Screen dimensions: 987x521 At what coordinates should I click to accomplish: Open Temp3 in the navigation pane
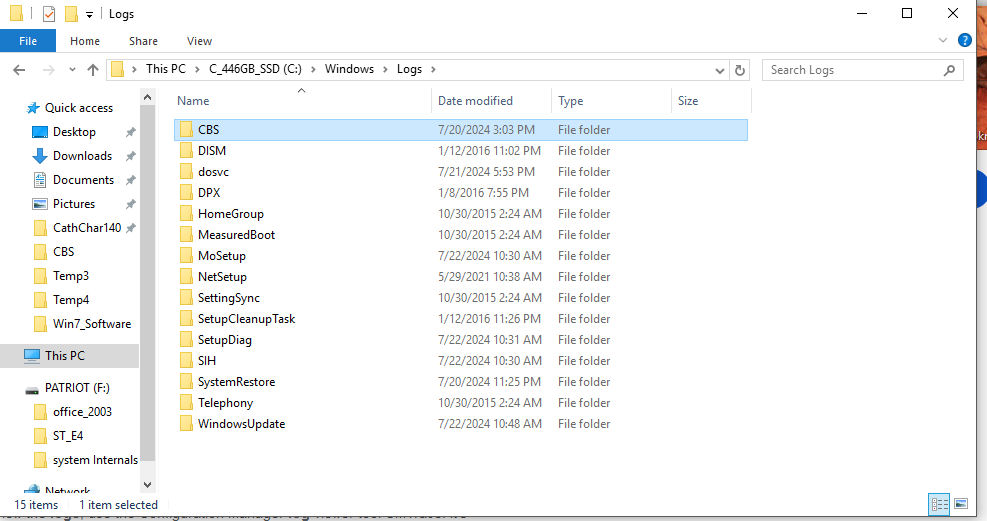coord(70,276)
